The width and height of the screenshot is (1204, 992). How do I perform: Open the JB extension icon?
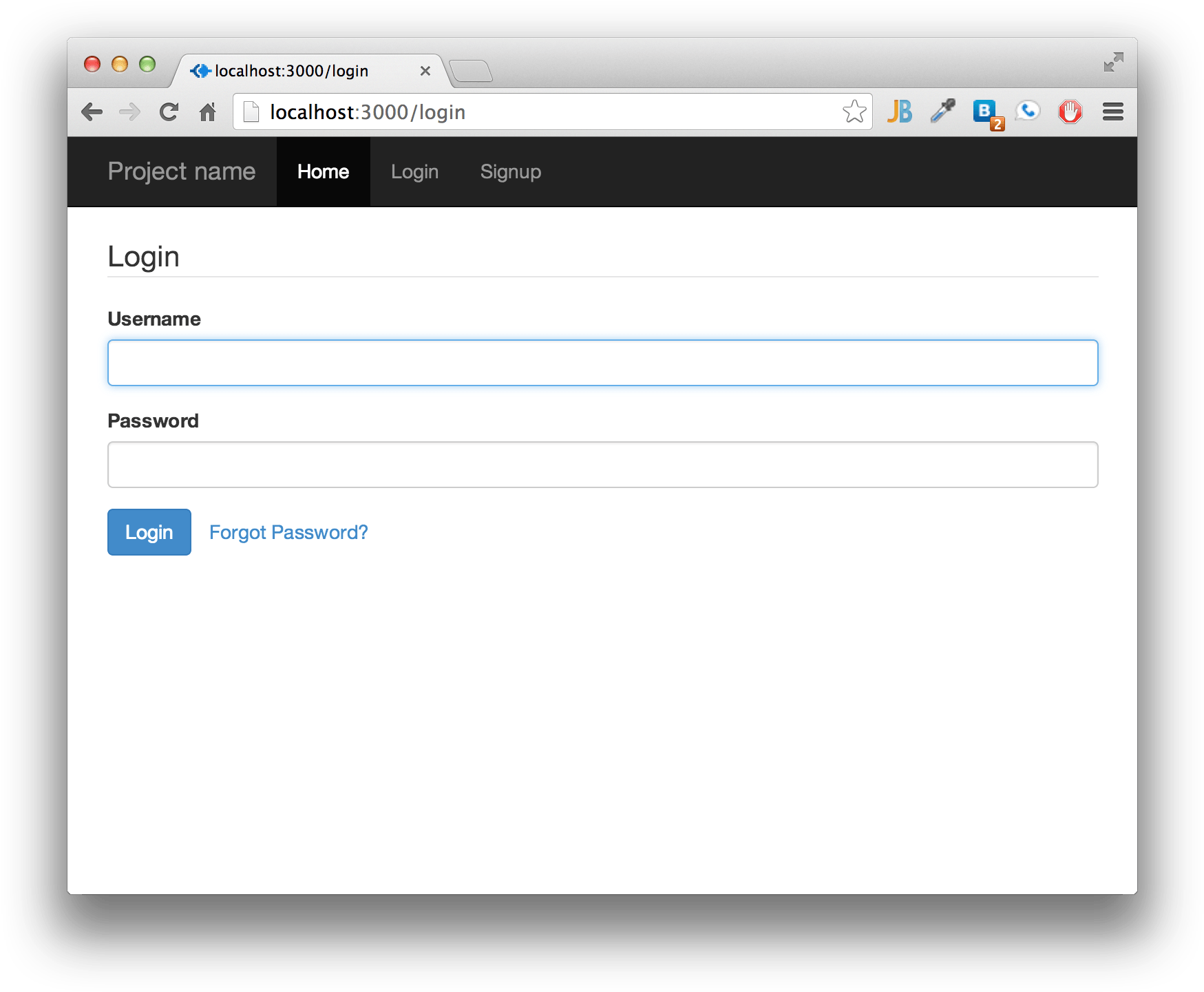[x=899, y=112]
